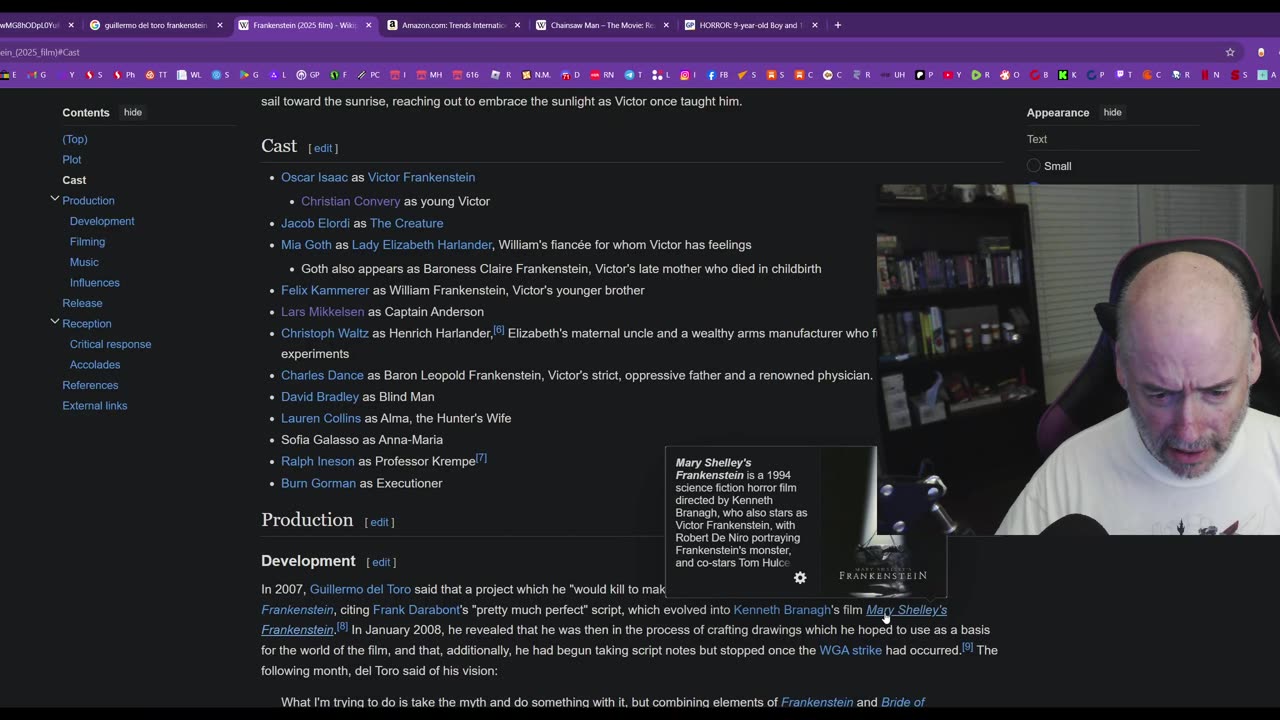Open the Gmail bookmark labeled G
The width and height of the screenshot is (1280, 720).
[x=38, y=75]
